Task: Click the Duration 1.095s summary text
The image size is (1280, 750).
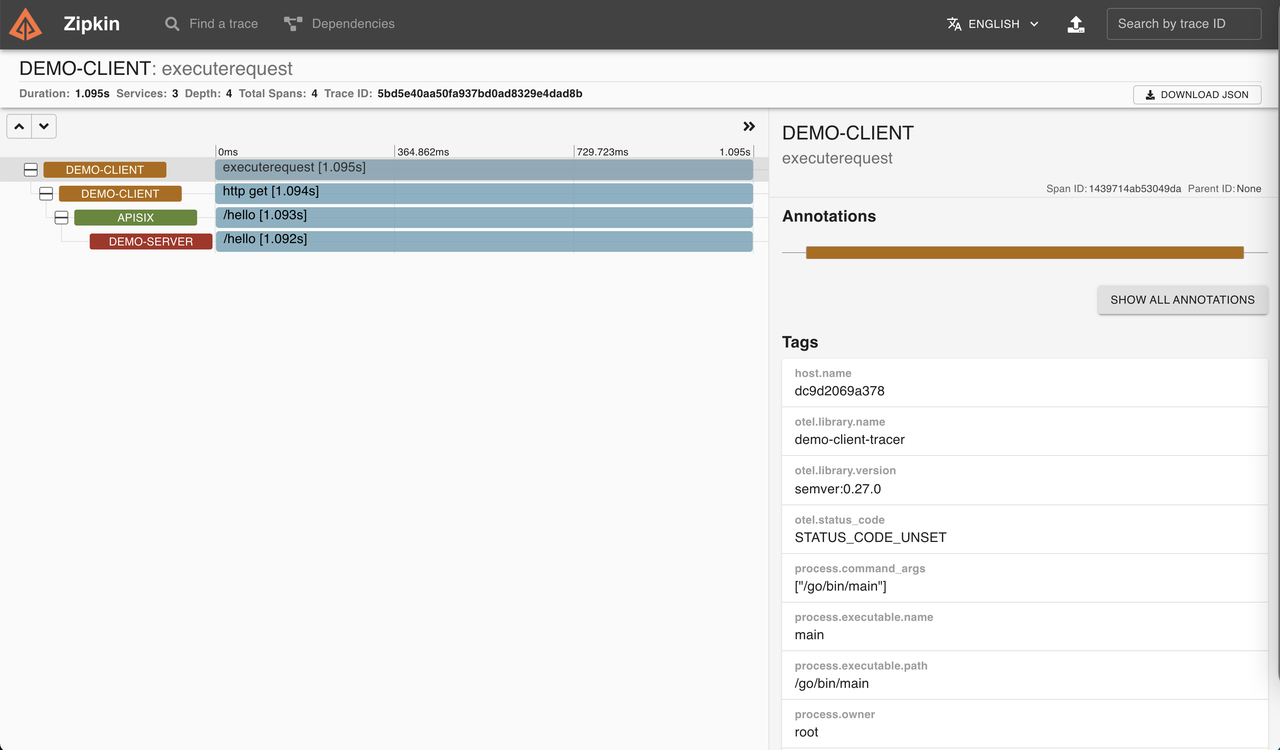Action: 64,94
